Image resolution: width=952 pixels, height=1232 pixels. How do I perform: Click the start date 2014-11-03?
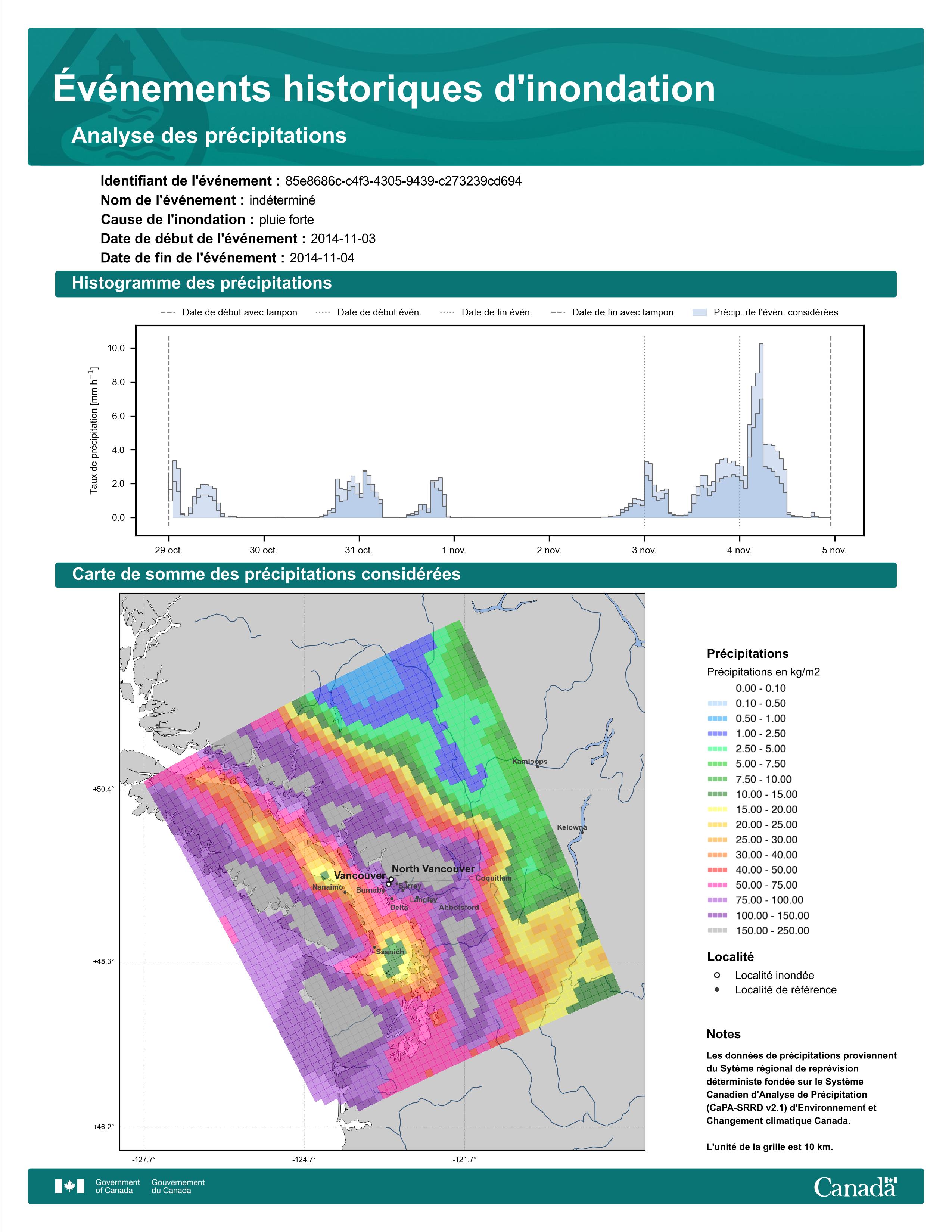click(x=343, y=239)
